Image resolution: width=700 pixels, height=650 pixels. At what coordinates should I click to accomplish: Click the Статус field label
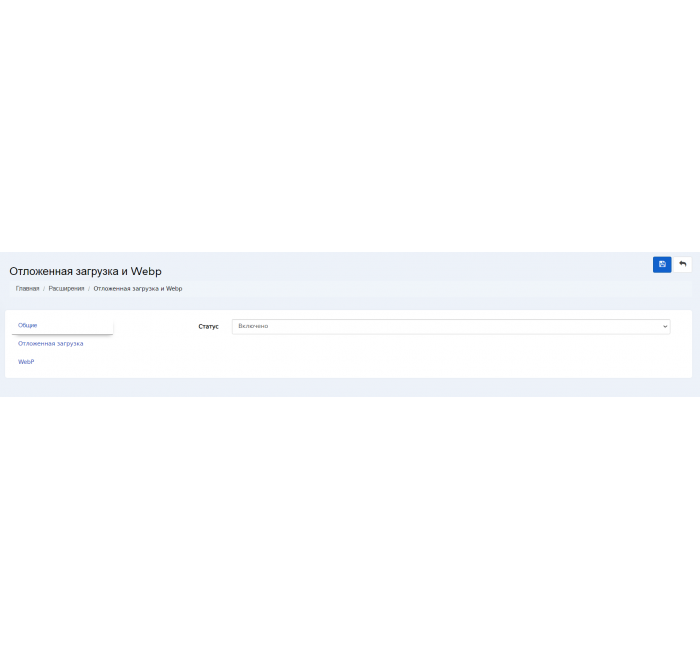point(208,327)
